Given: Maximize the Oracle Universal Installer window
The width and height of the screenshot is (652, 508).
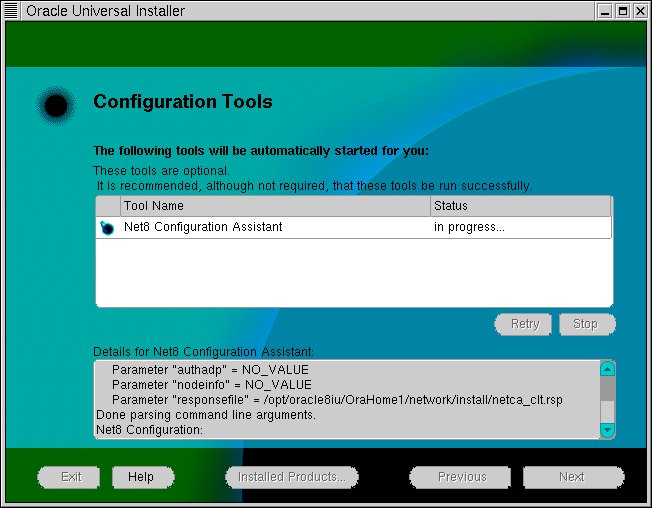Looking at the screenshot, I should (x=622, y=11).
